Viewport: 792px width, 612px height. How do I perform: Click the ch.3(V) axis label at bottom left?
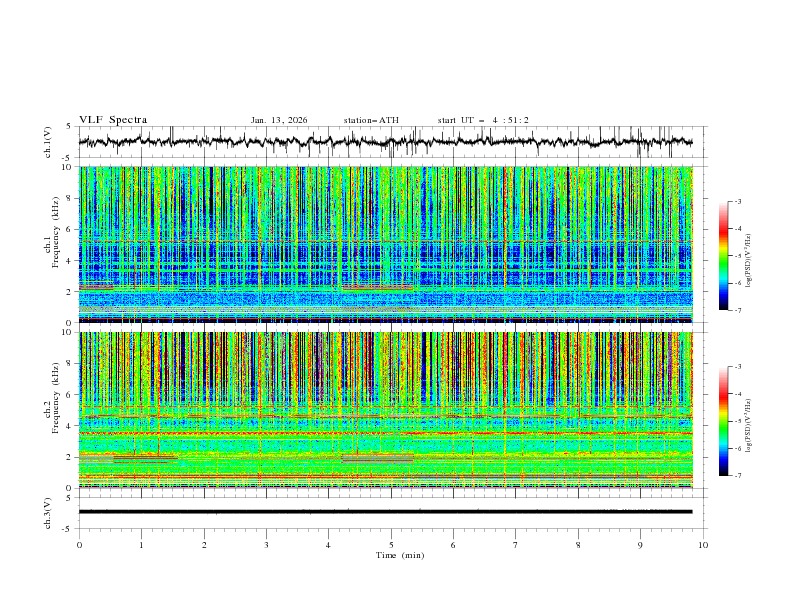point(48,512)
